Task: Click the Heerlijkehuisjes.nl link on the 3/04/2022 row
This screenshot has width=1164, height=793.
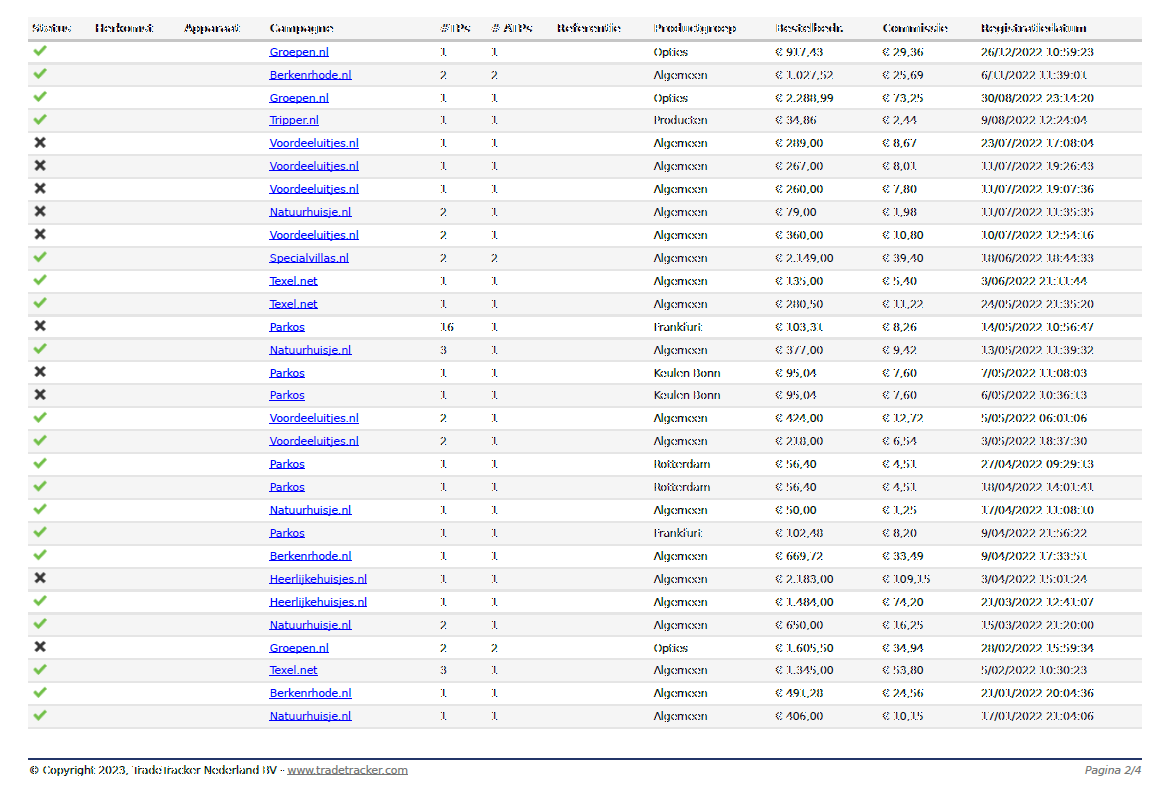Action: click(318, 579)
